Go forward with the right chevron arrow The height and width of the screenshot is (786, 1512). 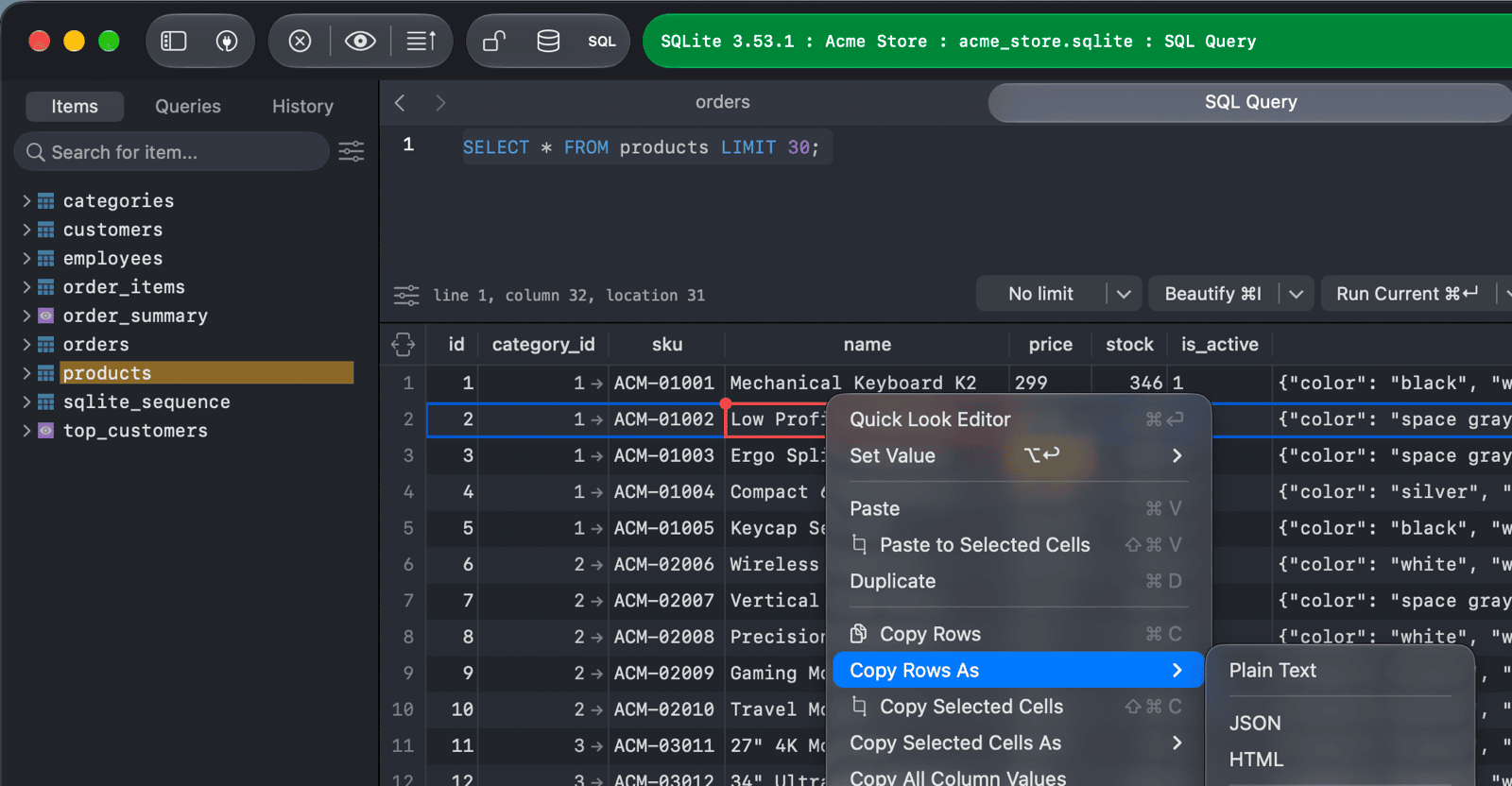pyautogui.click(x=440, y=102)
